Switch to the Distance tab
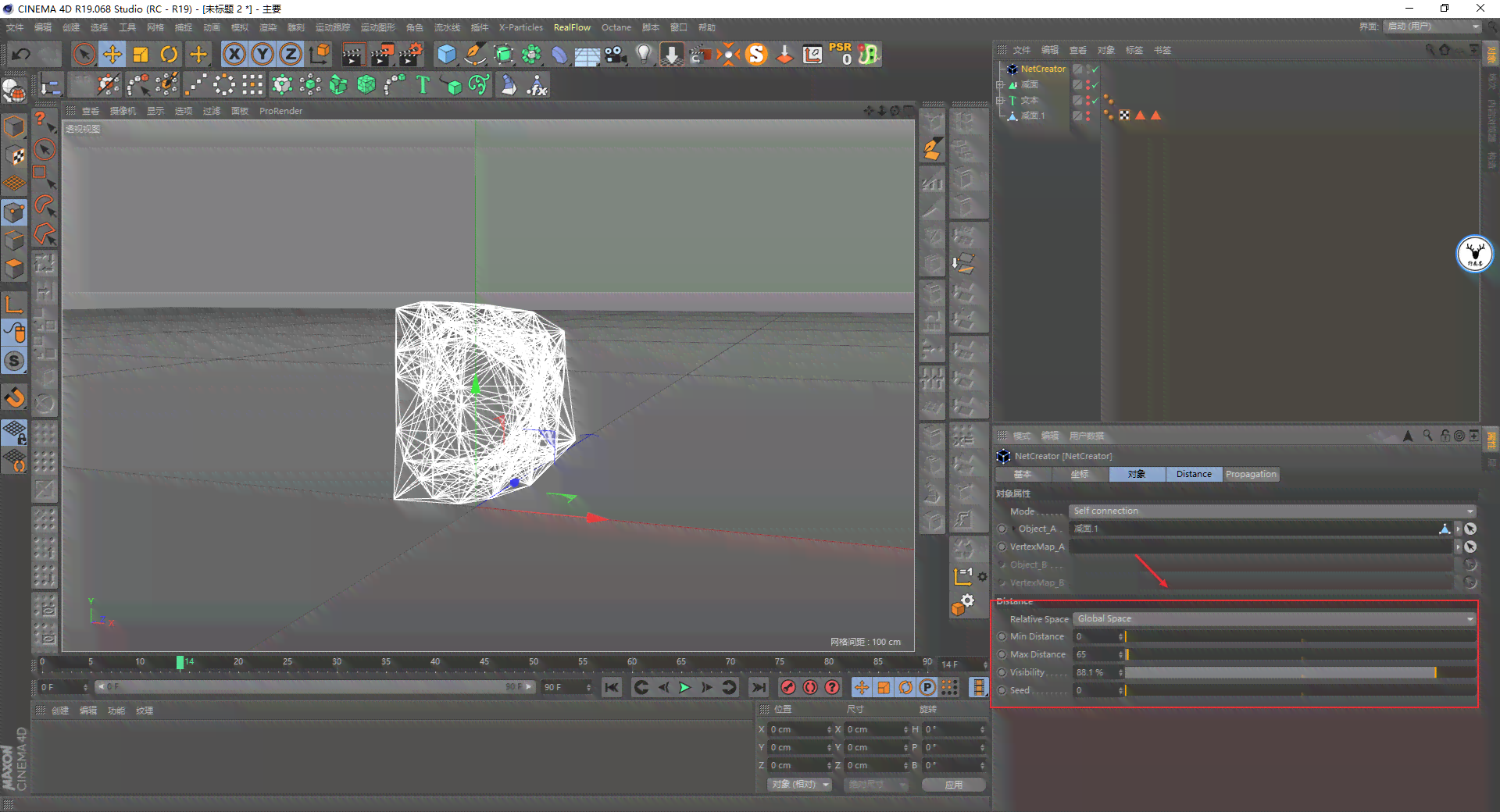 tap(1194, 474)
